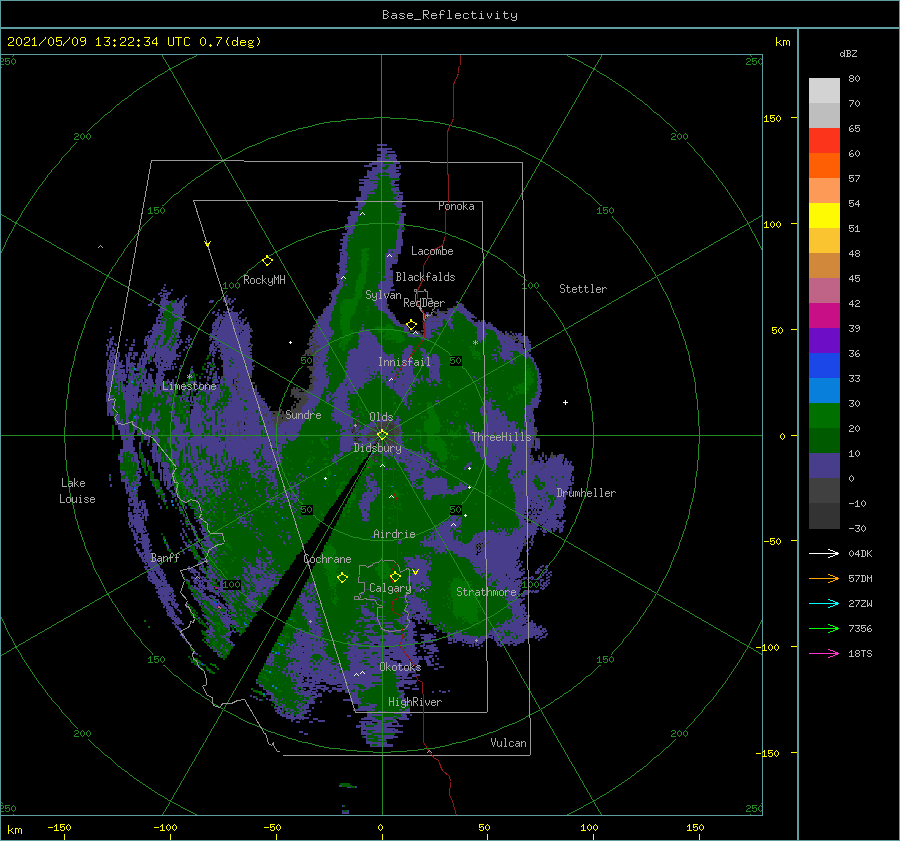900x841 pixels.
Task: Click the Sundre town label
Action: tap(304, 415)
